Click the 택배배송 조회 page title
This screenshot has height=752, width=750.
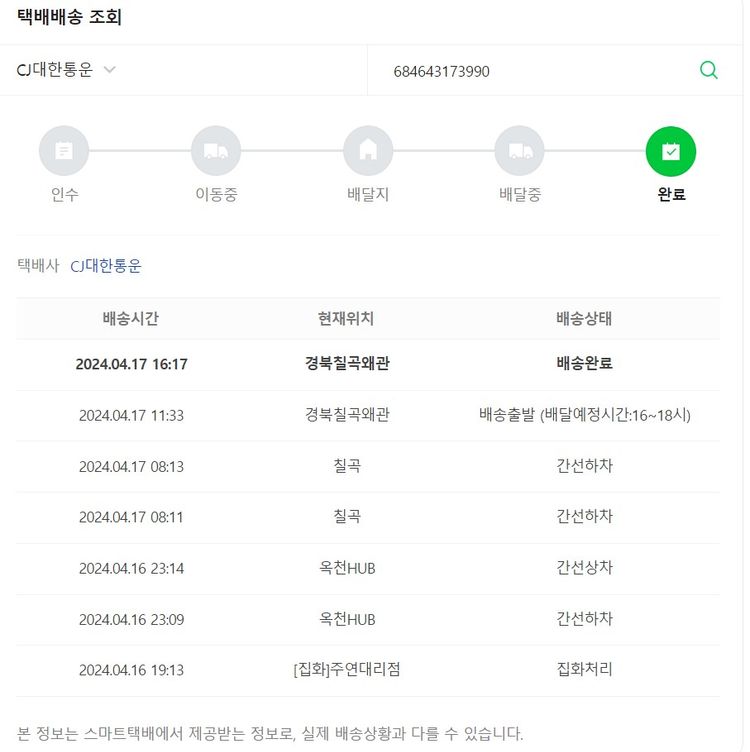click(x=70, y=18)
